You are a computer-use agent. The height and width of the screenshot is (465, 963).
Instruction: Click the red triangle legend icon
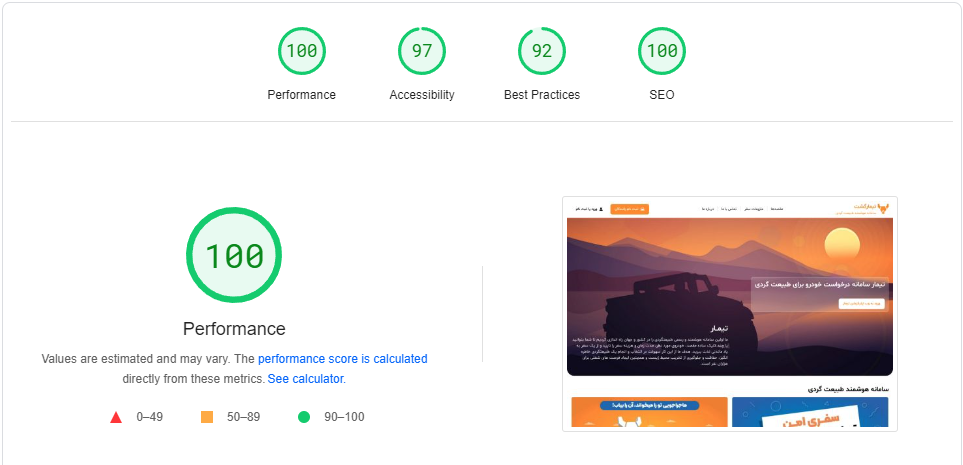(x=116, y=417)
